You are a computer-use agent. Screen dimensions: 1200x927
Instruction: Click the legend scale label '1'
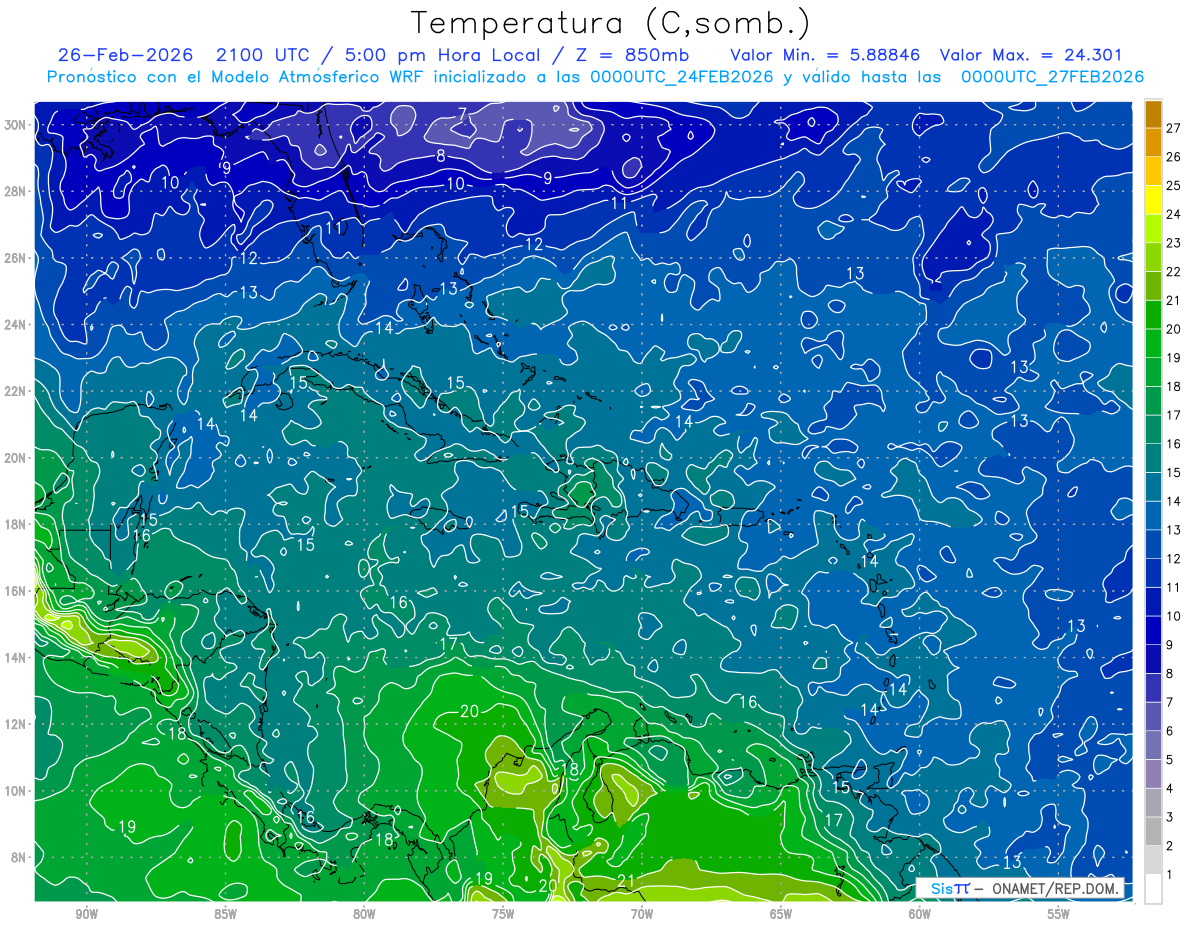[1171, 875]
